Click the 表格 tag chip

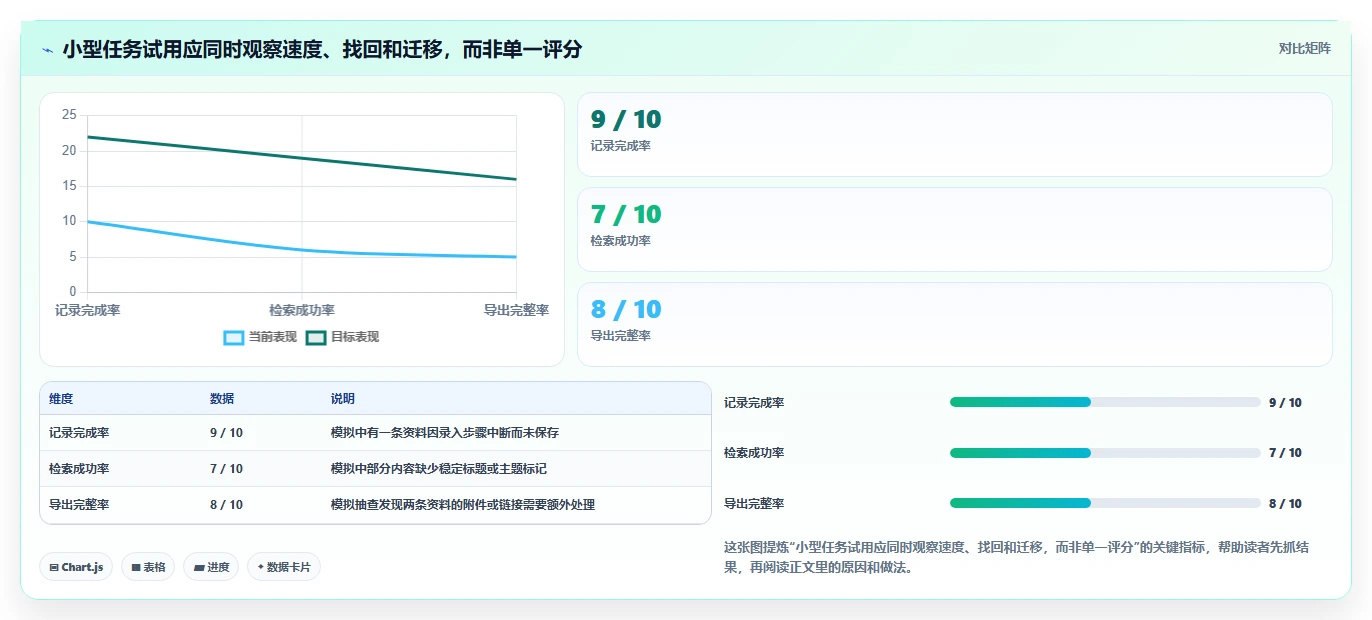pos(148,567)
